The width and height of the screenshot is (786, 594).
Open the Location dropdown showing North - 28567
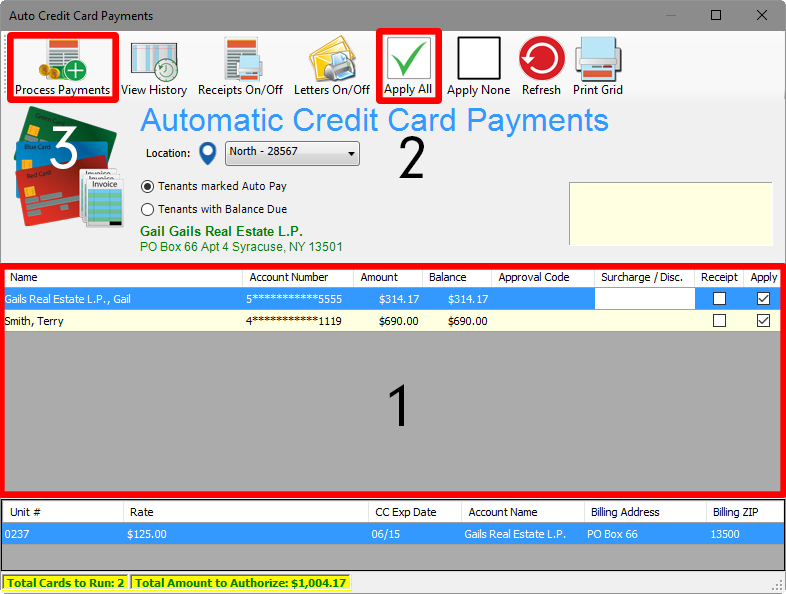click(x=292, y=153)
